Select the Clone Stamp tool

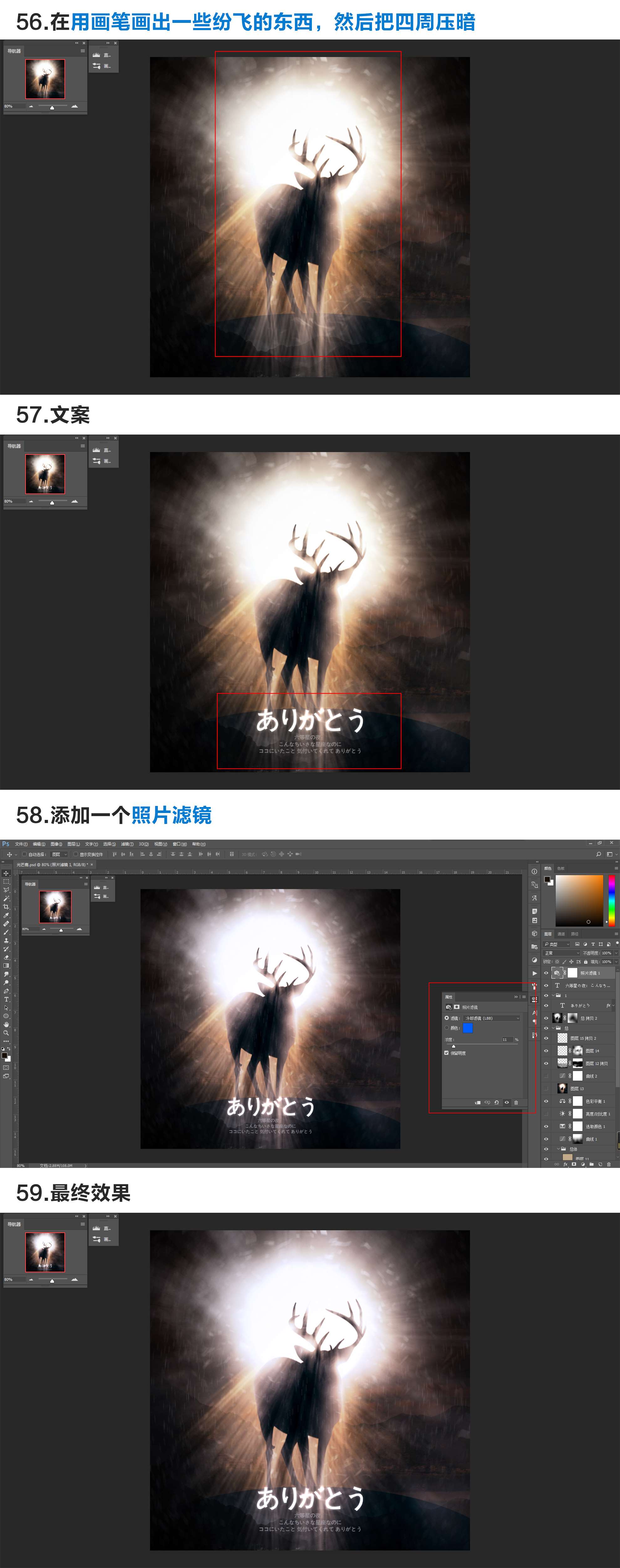6,940
